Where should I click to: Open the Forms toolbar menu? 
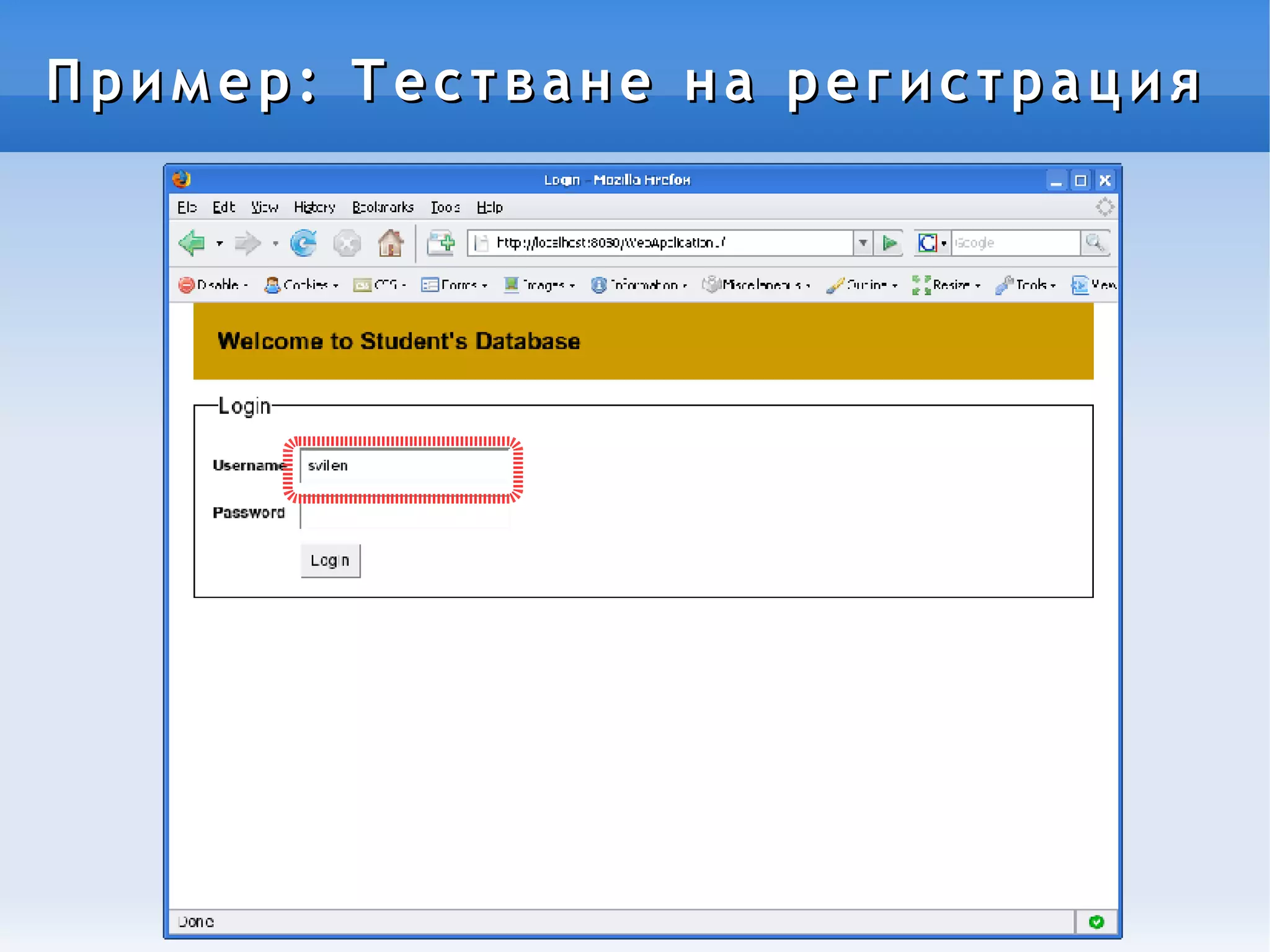click(455, 285)
